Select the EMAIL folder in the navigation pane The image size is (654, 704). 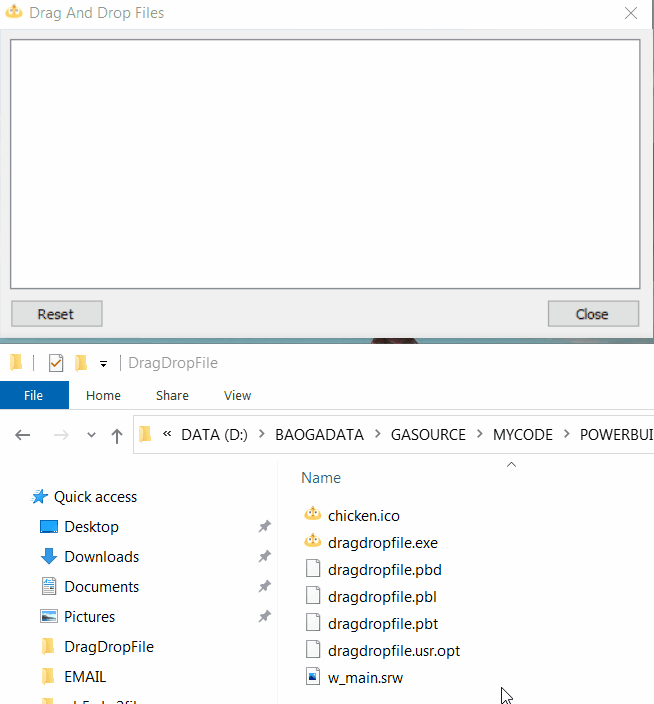coord(85,677)
